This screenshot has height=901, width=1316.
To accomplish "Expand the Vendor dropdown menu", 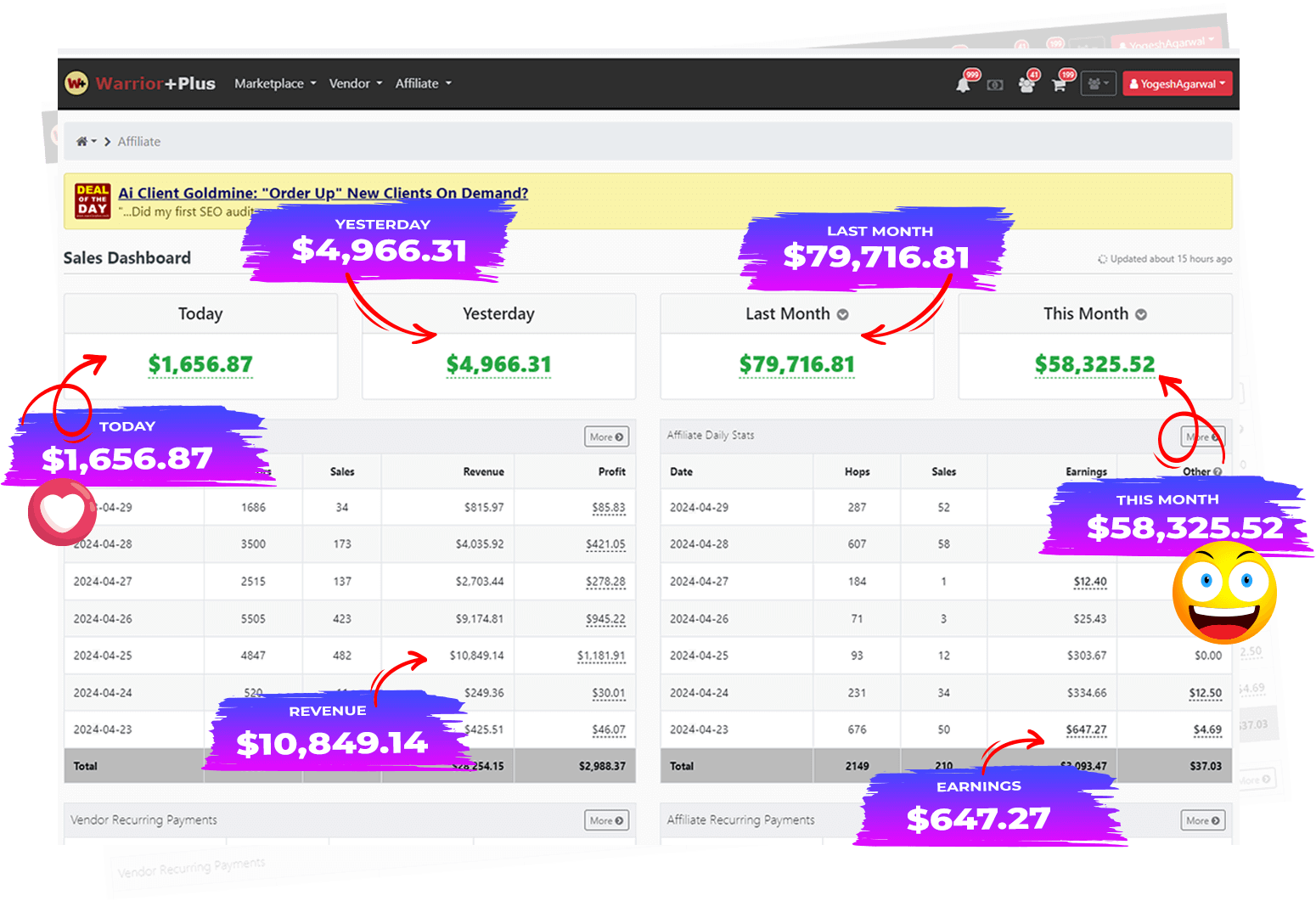I will click(x=355, y=83).
